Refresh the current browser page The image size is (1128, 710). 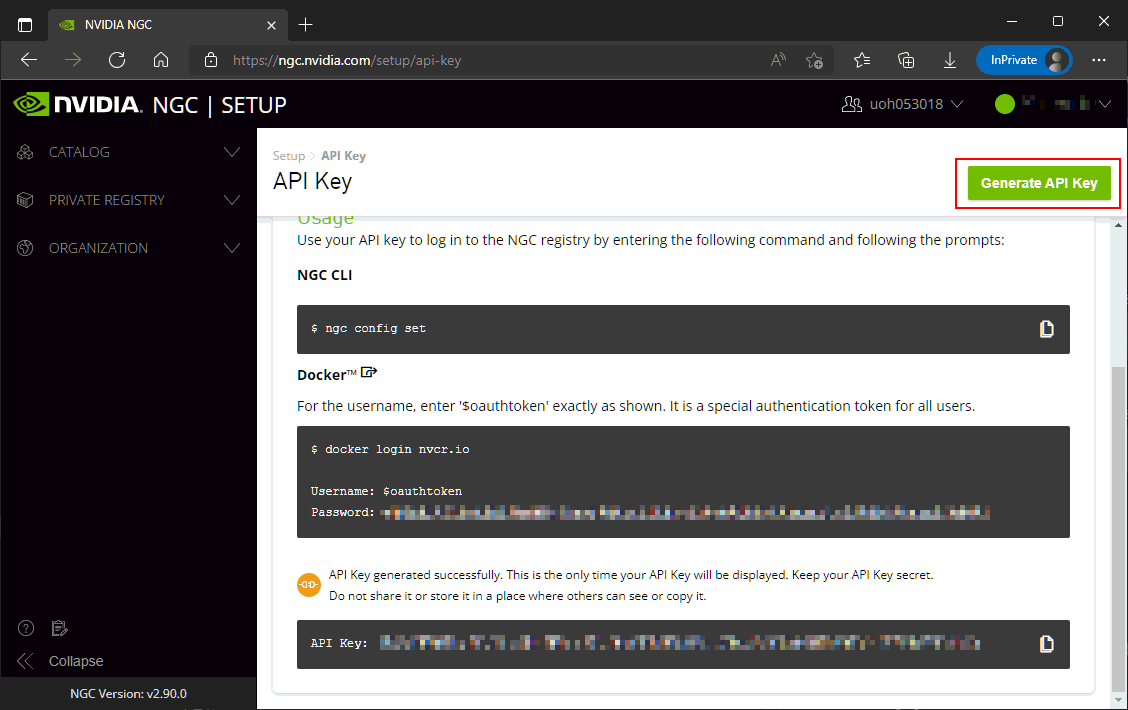click(x=117, y=60)
